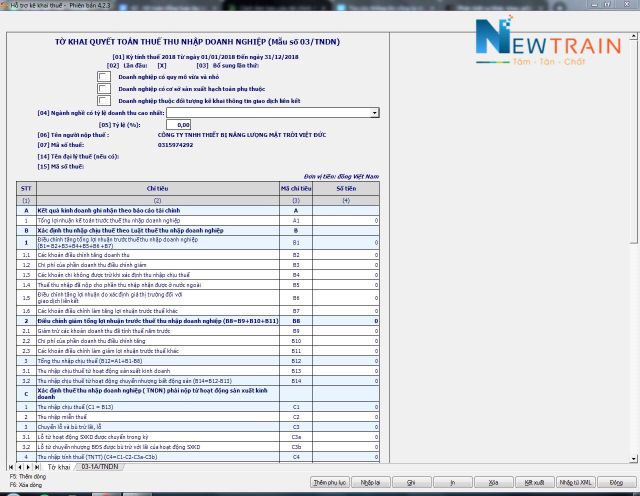Tick 'giao dịch liên kết' declaration checkbox
Screen dimensions: 640x496
point(104,100)
